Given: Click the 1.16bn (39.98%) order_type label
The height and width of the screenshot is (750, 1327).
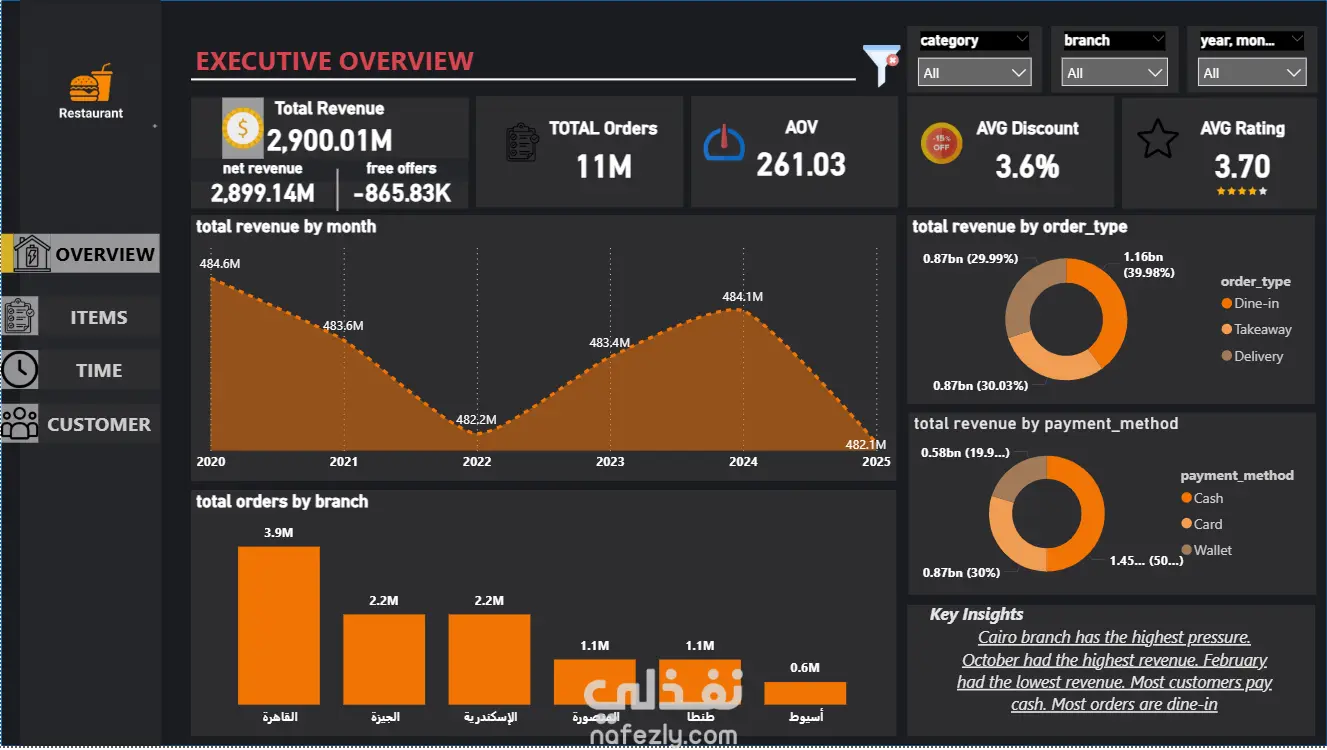Looking at the screenshot, I should click(1149, 265).
